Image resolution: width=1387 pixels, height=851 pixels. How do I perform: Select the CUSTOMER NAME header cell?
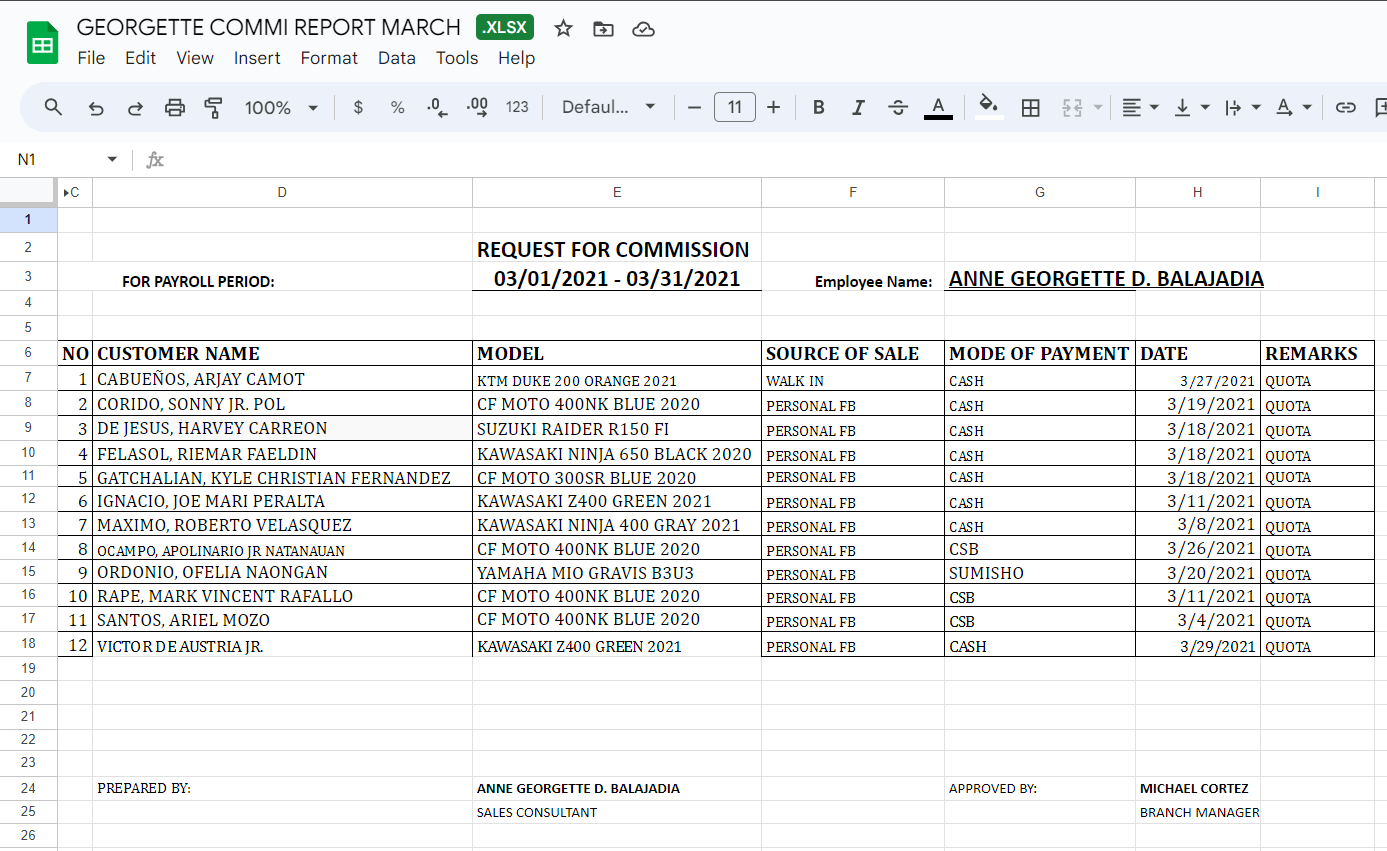point(282,353)
